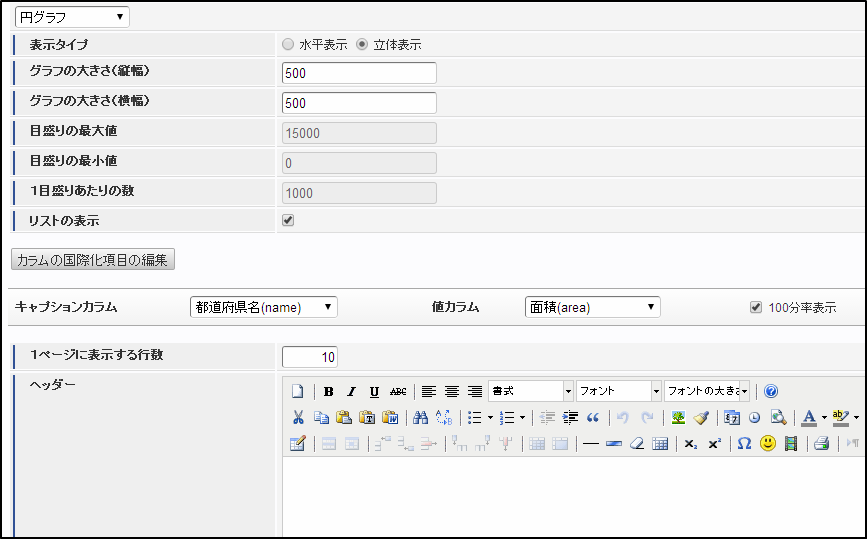This screenshot has height=539, width=867.
Task: Click the pencil-on-table edit icon
Action: 297,443
